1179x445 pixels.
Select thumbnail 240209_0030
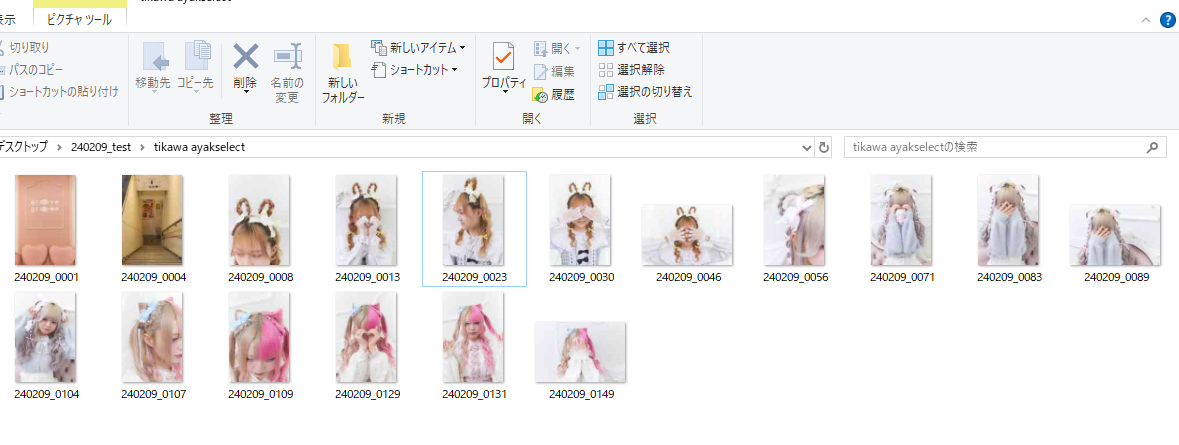coord(580,220)
